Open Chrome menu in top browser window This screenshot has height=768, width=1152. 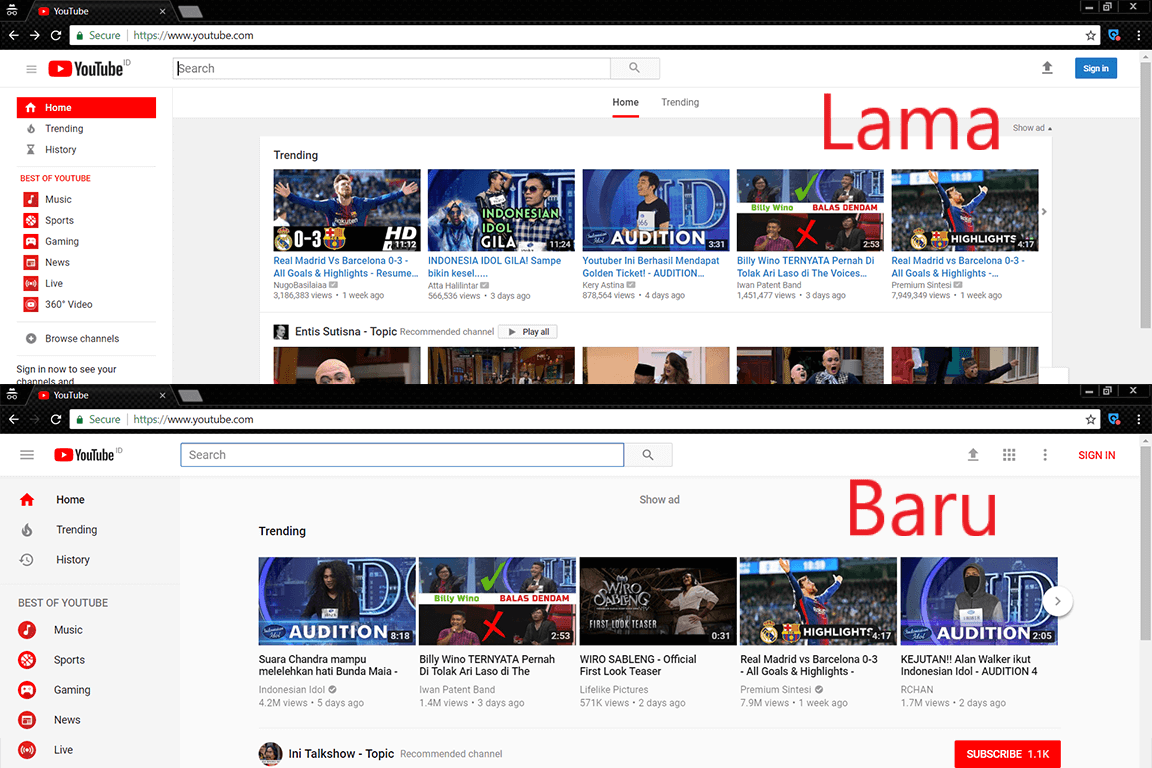[1139, 35]
